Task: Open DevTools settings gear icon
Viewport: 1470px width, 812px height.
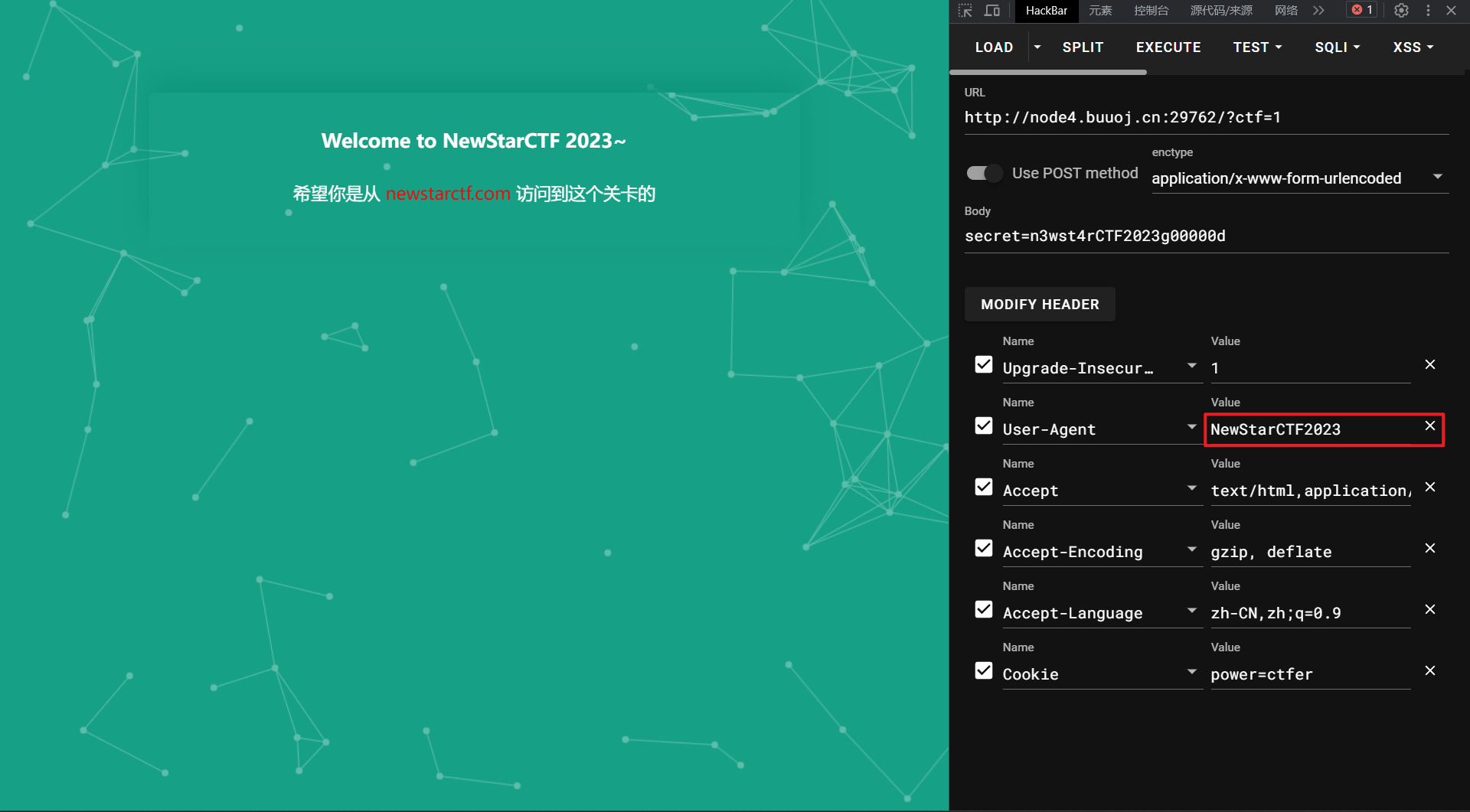Action: tap(1401, 11)
